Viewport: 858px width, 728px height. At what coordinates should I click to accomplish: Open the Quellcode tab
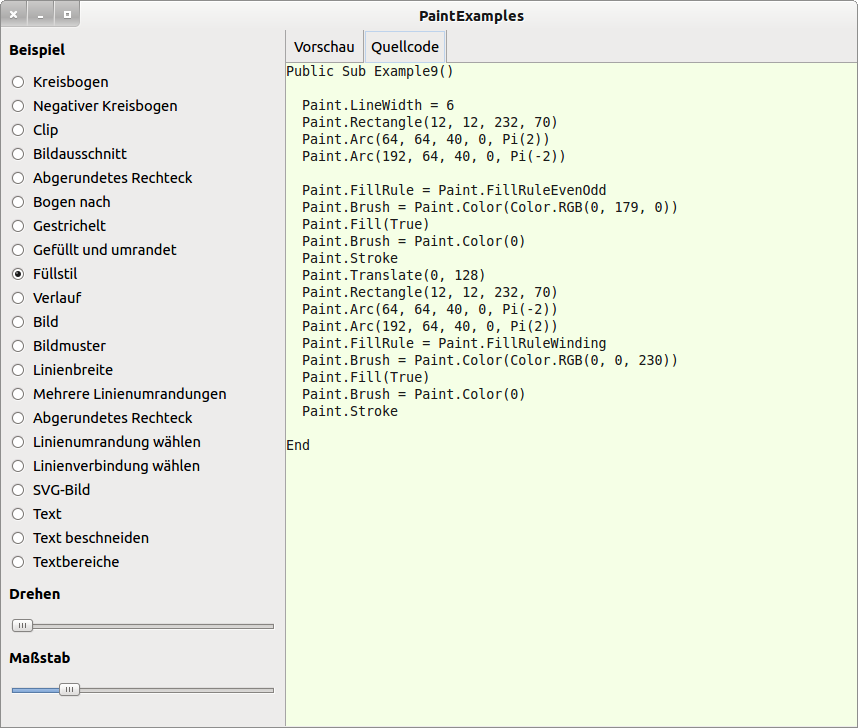(x=405, y=47)
